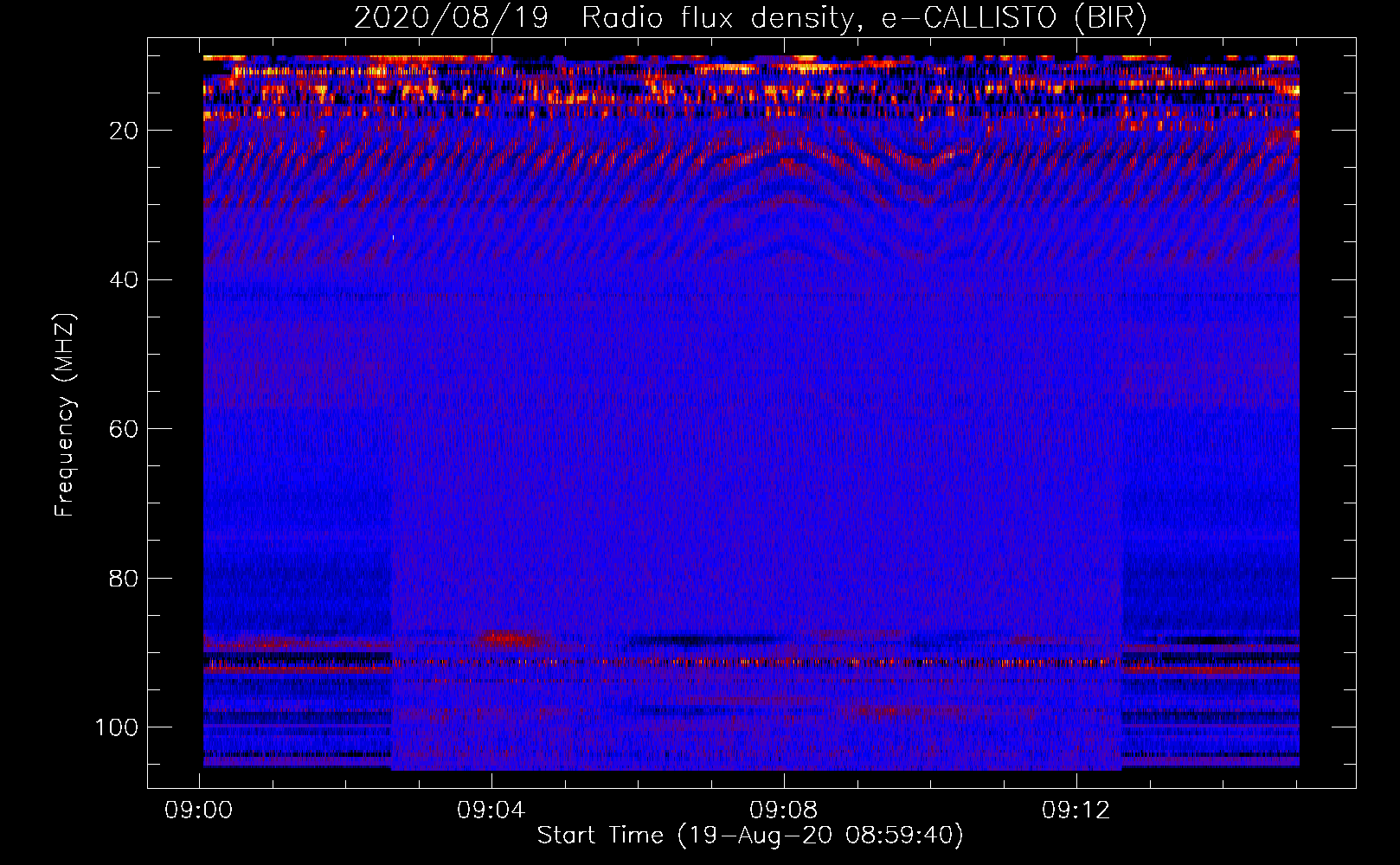1400x865 pixels.
Task: Click the '40' frequency tick label
Action: (124, 279)
